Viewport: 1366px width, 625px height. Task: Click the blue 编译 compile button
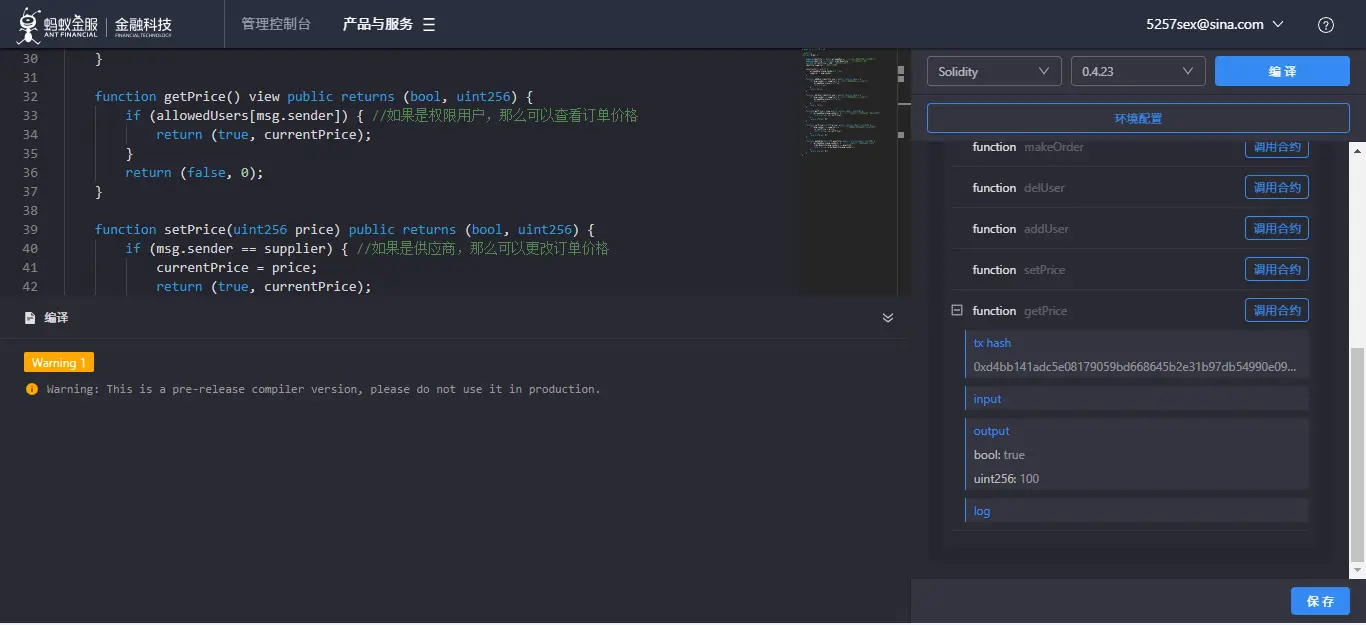coord(1282,71)
